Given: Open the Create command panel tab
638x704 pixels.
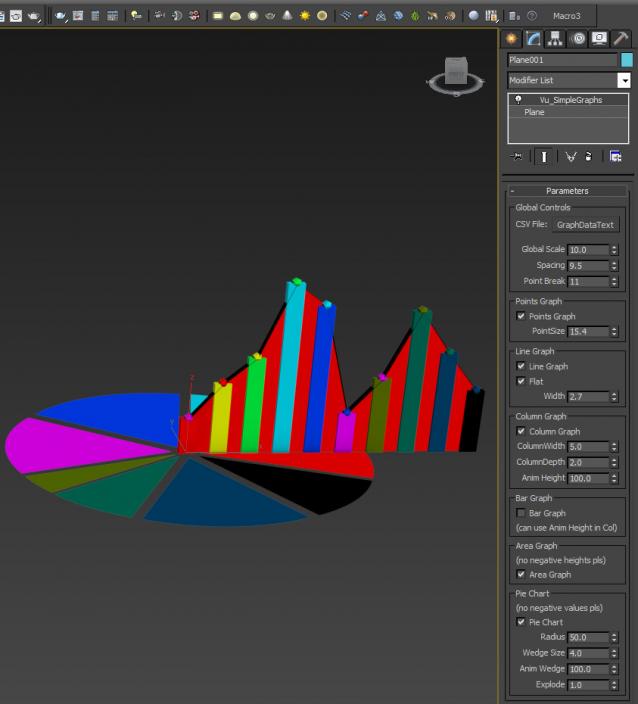Looking at the screenshot, I should coord(512,38).
